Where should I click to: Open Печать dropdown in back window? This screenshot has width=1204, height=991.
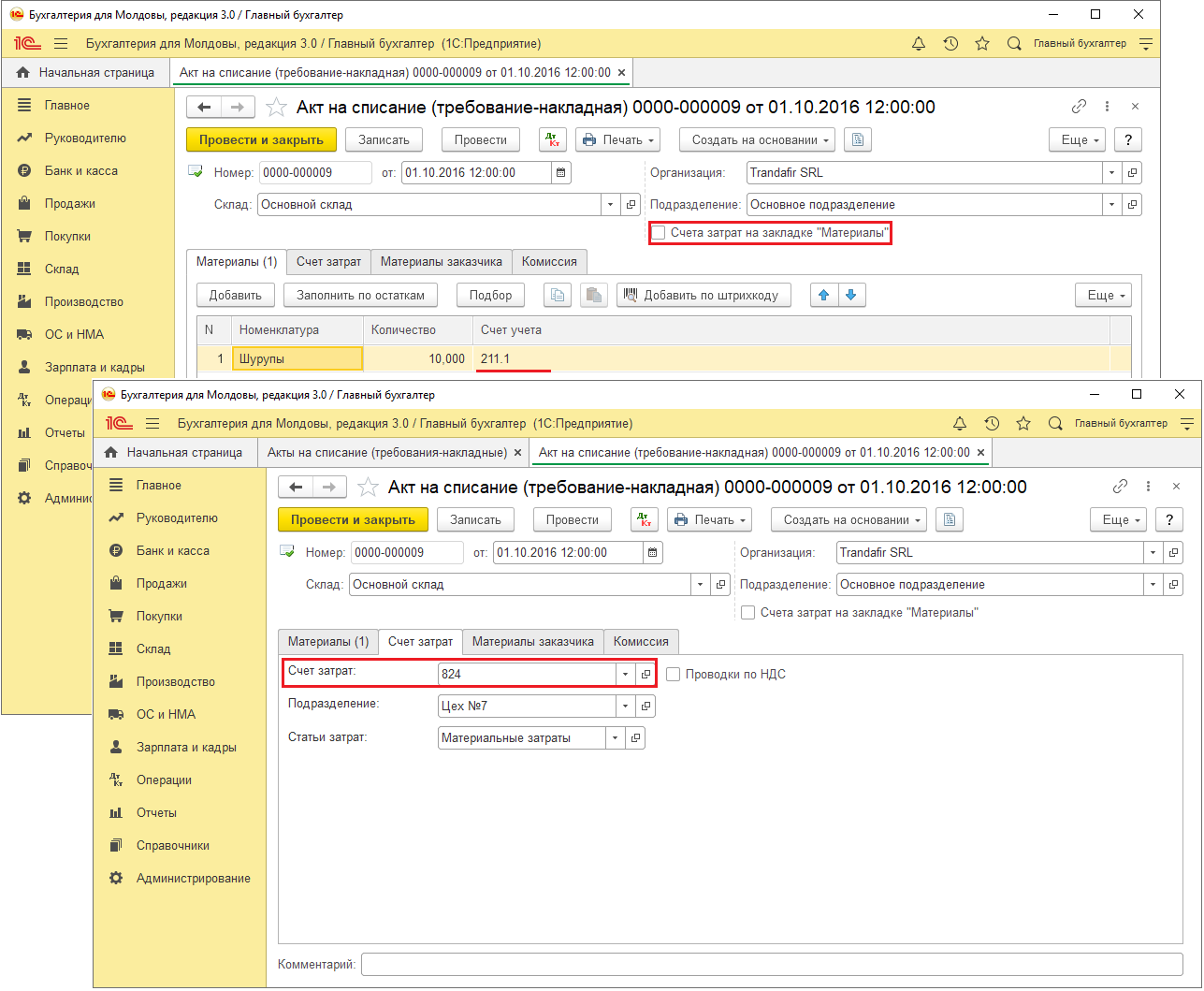[x=617, y=139]
